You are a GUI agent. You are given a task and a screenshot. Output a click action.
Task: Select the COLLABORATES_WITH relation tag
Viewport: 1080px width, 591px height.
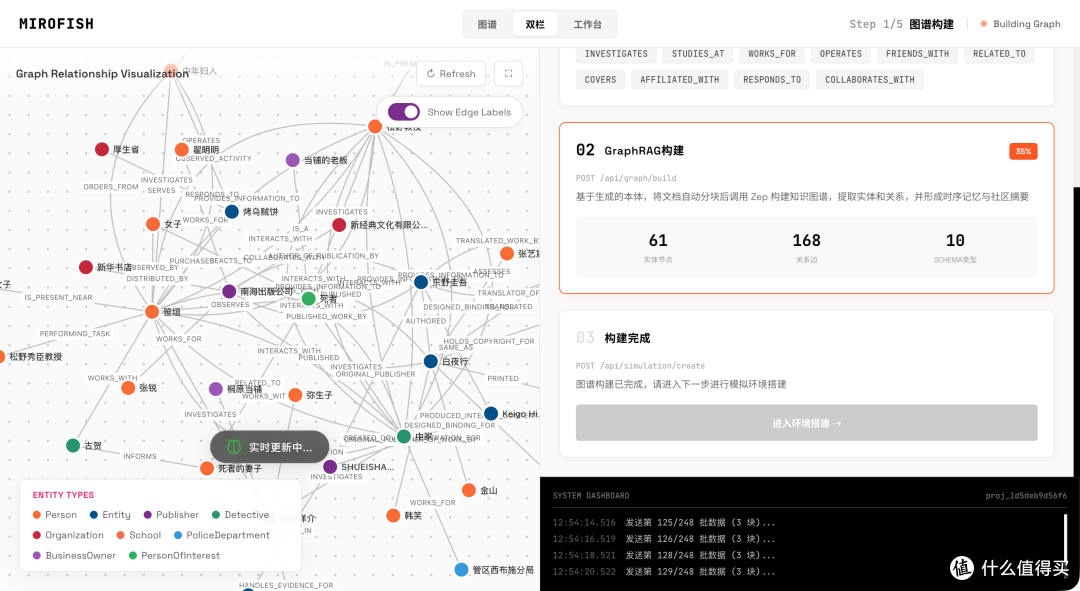click(x=870, y=80)
